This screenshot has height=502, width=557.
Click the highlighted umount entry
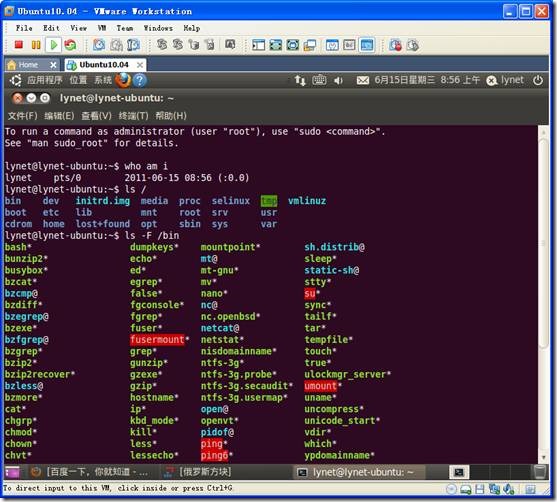pos(320,386)
